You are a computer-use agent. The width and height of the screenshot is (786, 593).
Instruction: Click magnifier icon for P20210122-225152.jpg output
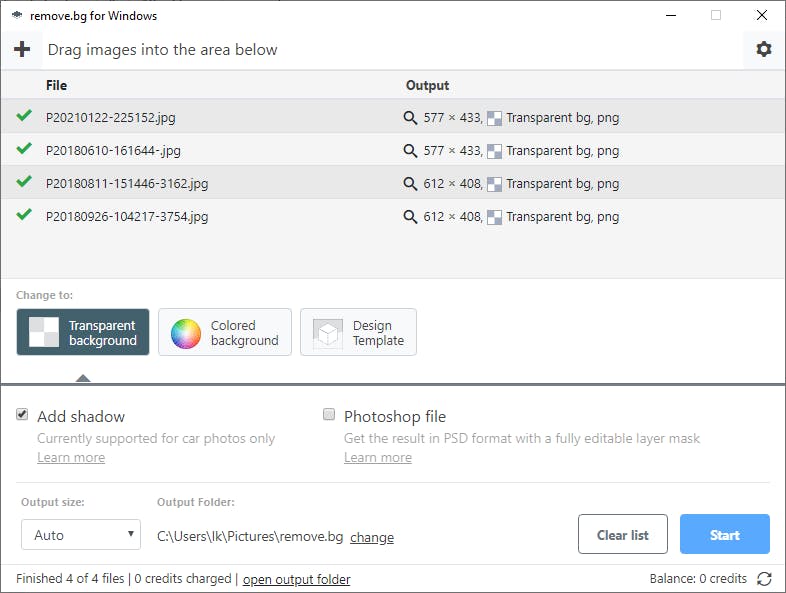coord(410,118)
